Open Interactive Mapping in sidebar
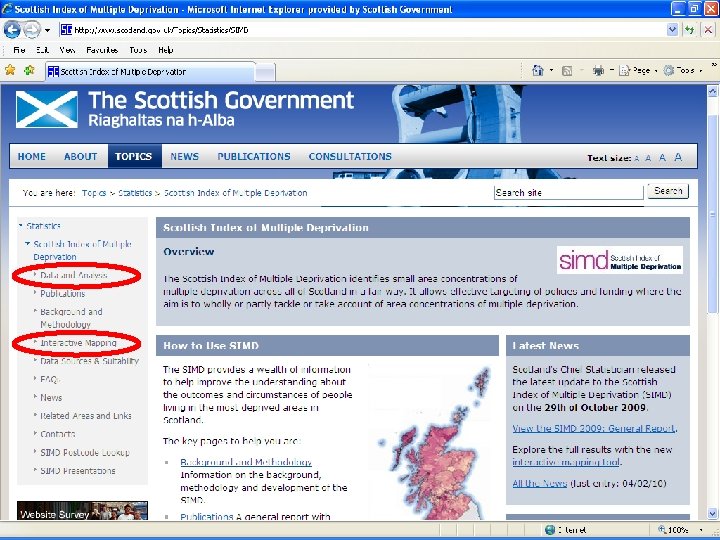 point(79,343)
